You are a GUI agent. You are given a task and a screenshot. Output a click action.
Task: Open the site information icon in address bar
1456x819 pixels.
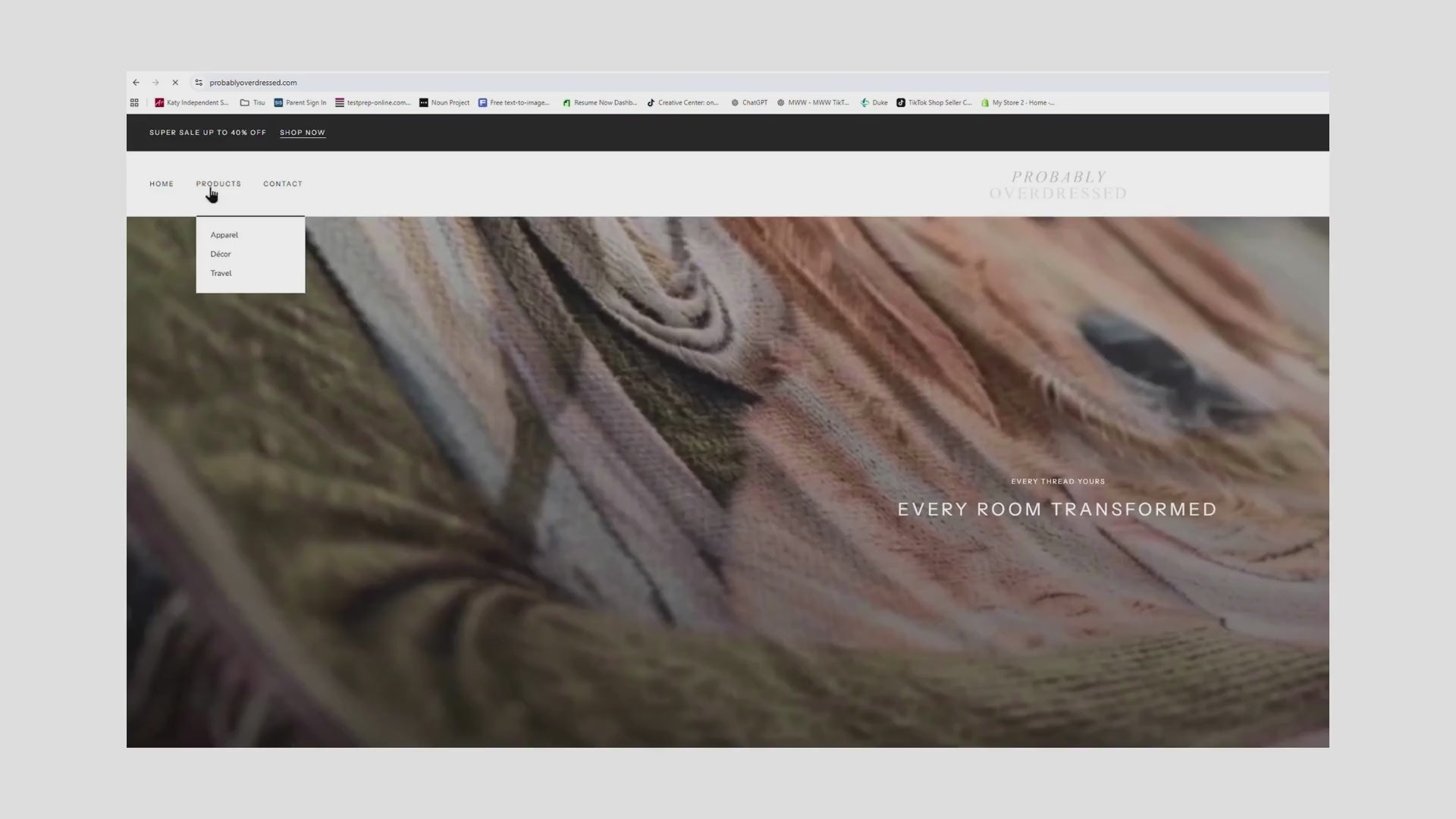coord(199,83)
